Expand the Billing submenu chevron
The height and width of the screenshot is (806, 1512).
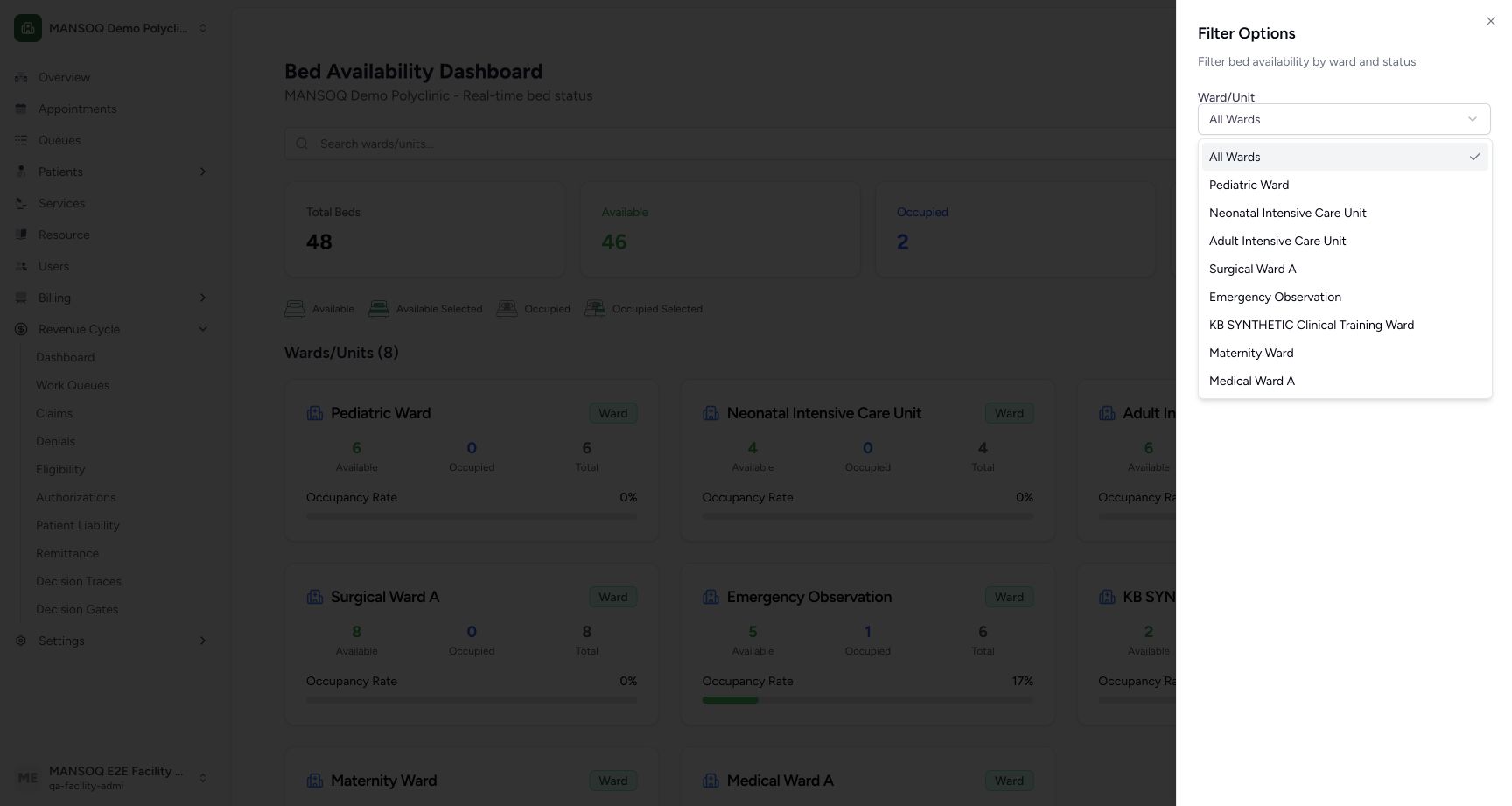pyautogui.click(x=203, y=298)
